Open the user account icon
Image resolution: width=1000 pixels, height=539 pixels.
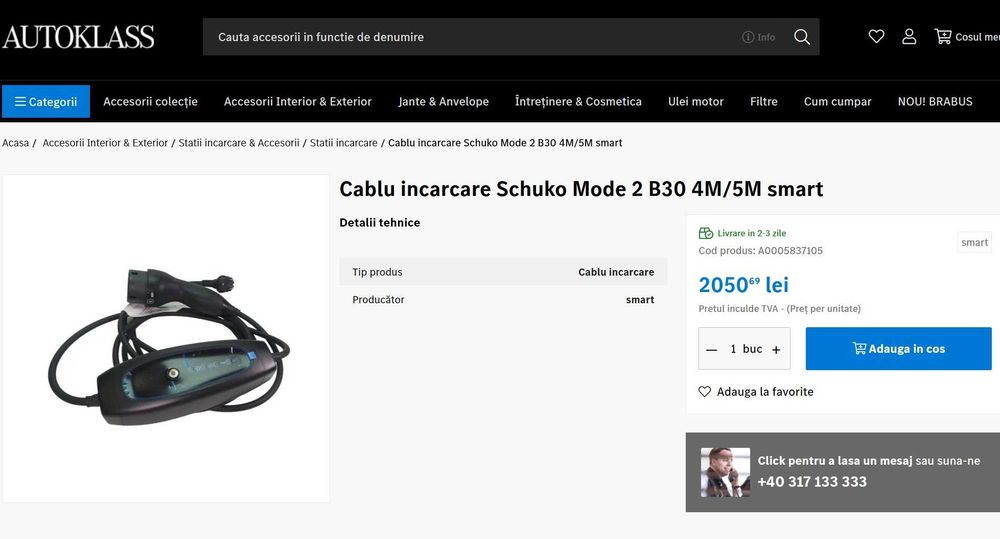pos(909,37)
